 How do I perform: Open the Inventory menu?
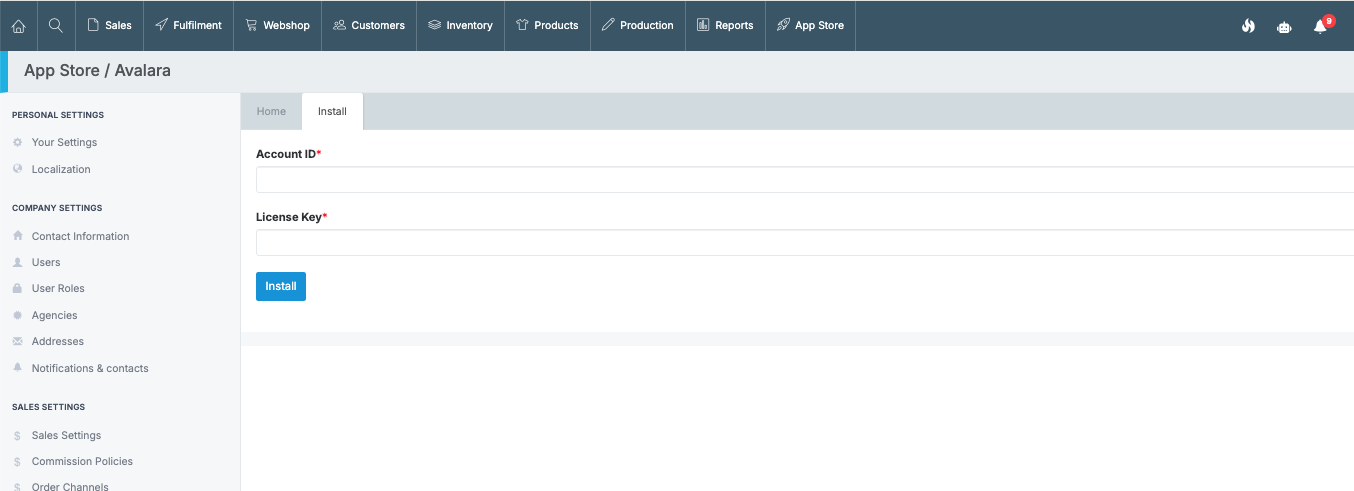tap(460, 25)
